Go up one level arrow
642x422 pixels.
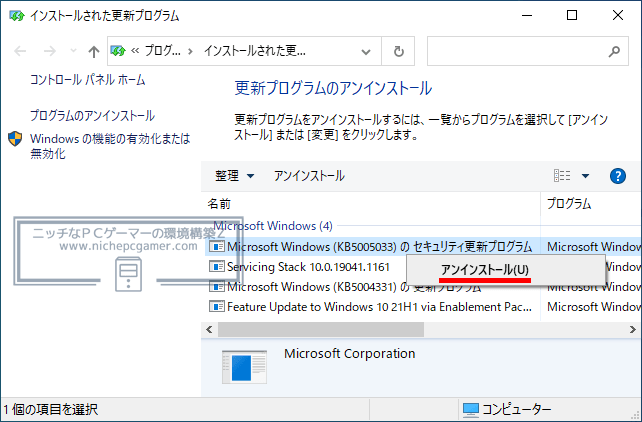pos(94,51)
